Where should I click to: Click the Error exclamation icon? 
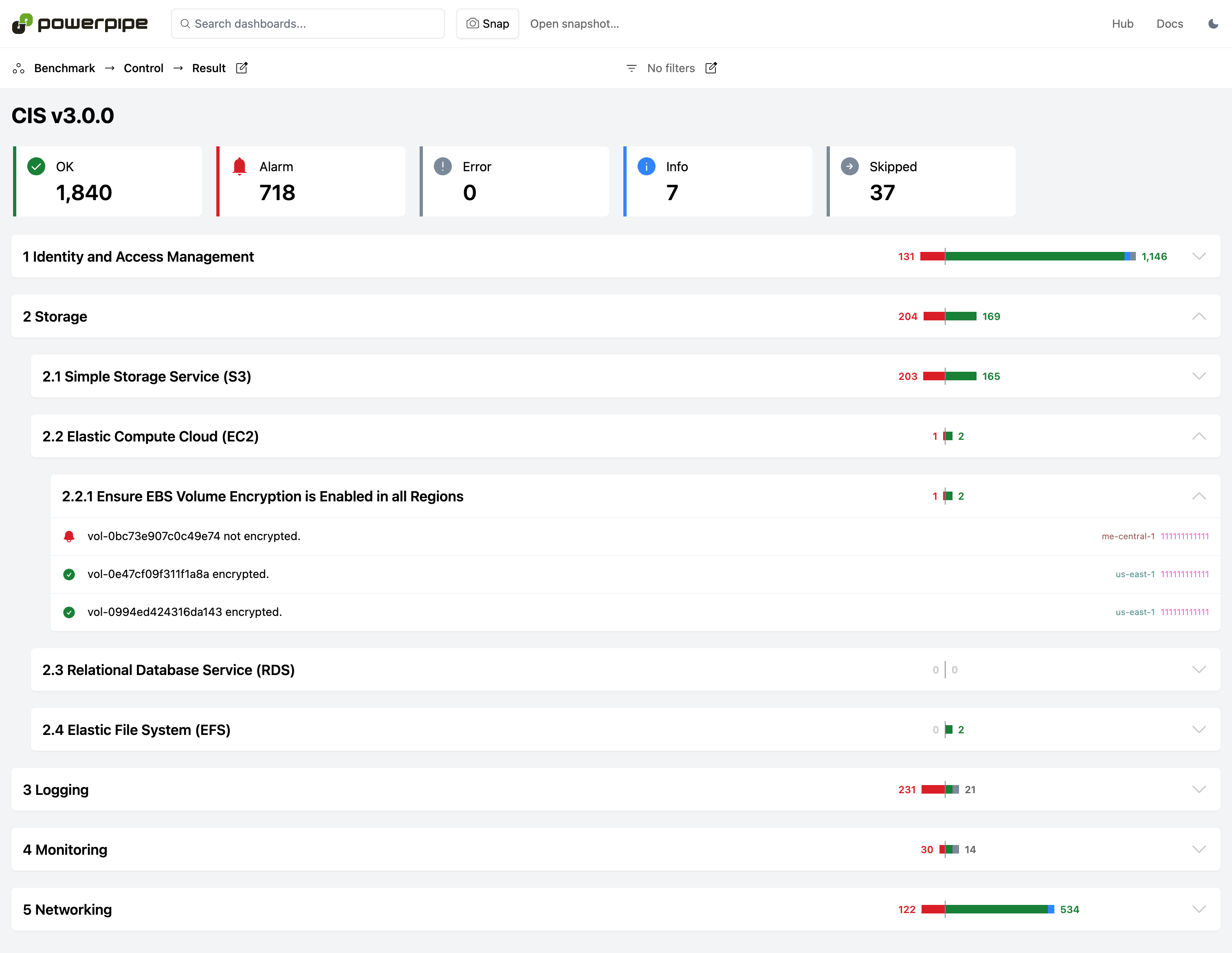[443, 166]
